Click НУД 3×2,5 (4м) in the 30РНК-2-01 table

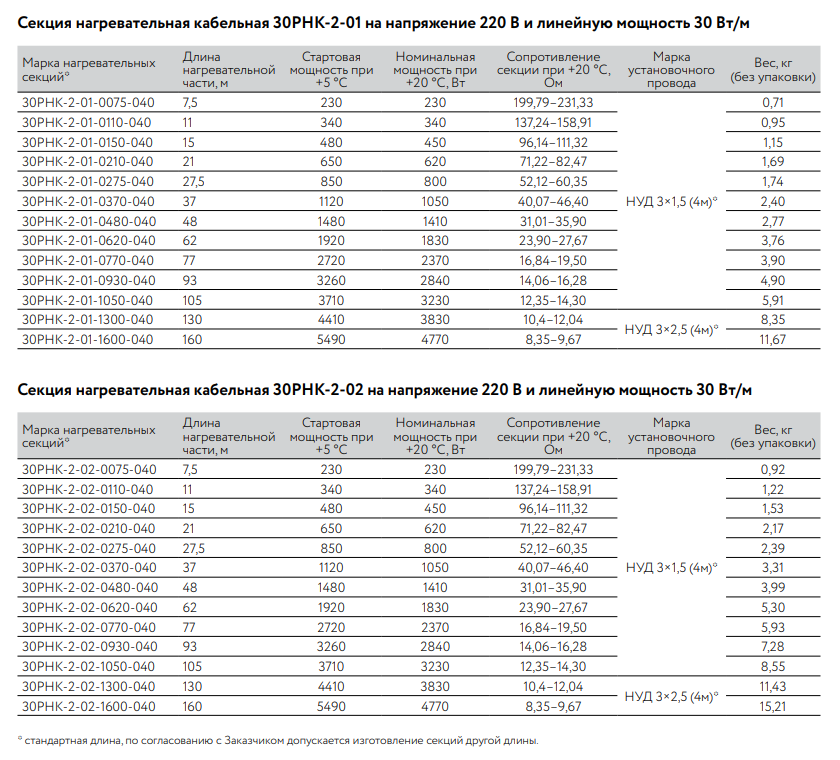tap(672, 330)
